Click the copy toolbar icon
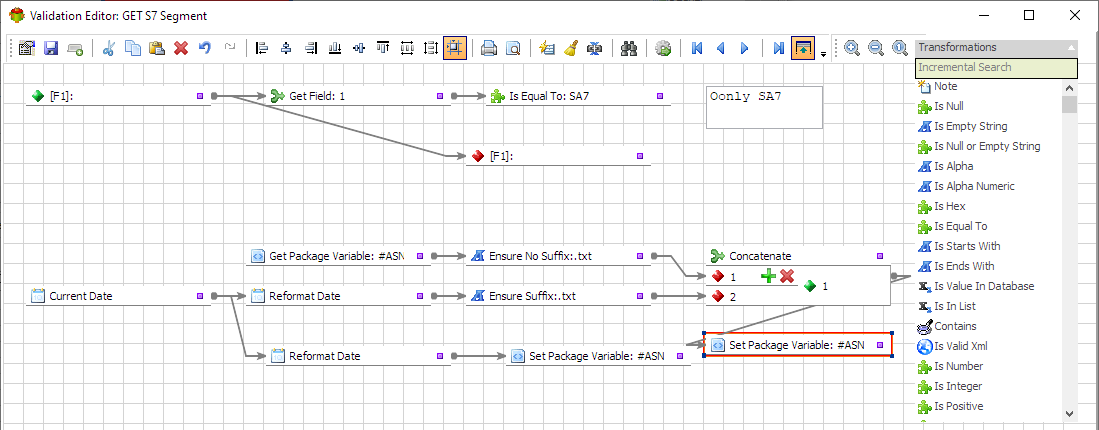 tap(132, 48)
